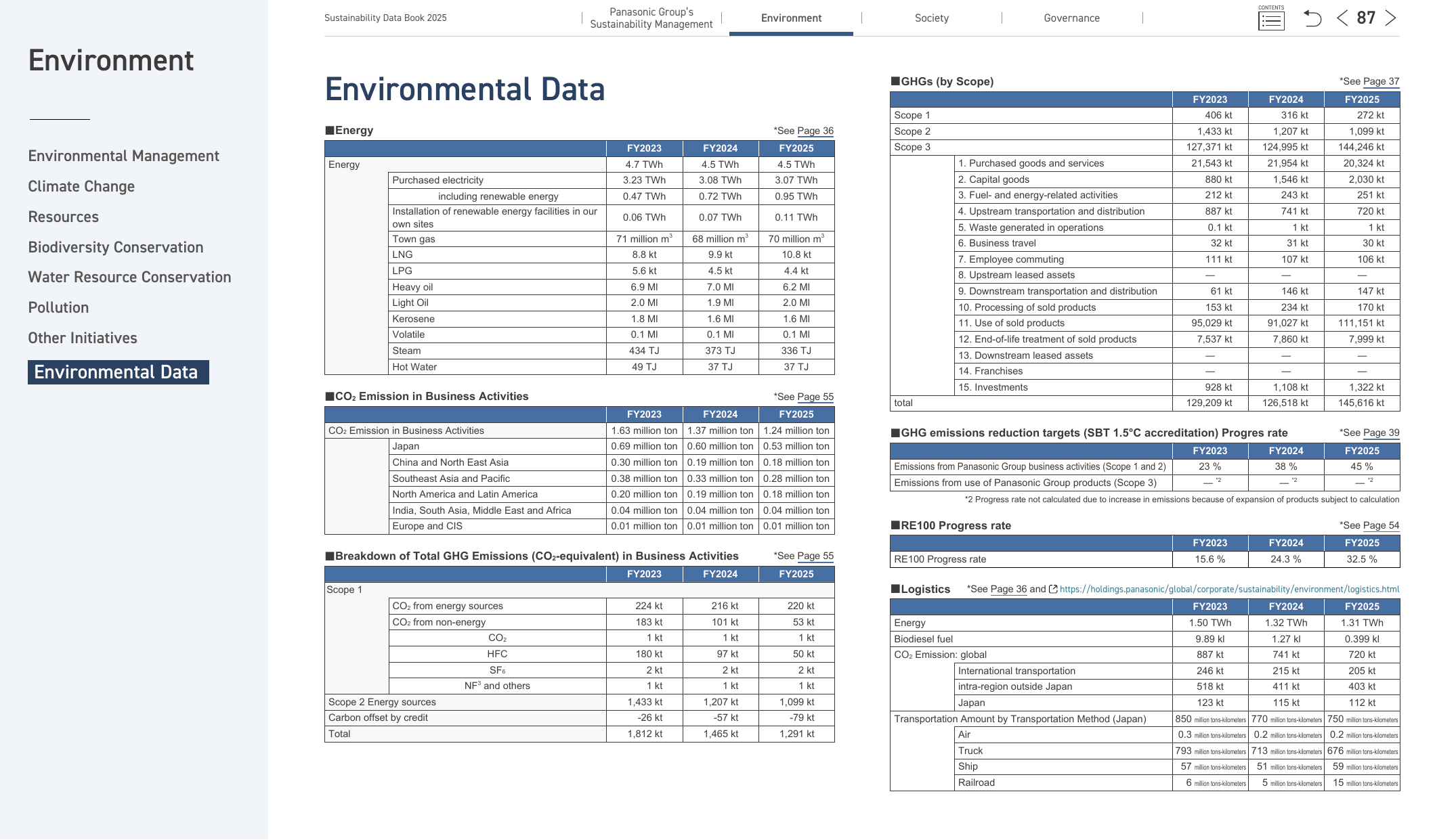Open the Society tab

pos(931,18)
